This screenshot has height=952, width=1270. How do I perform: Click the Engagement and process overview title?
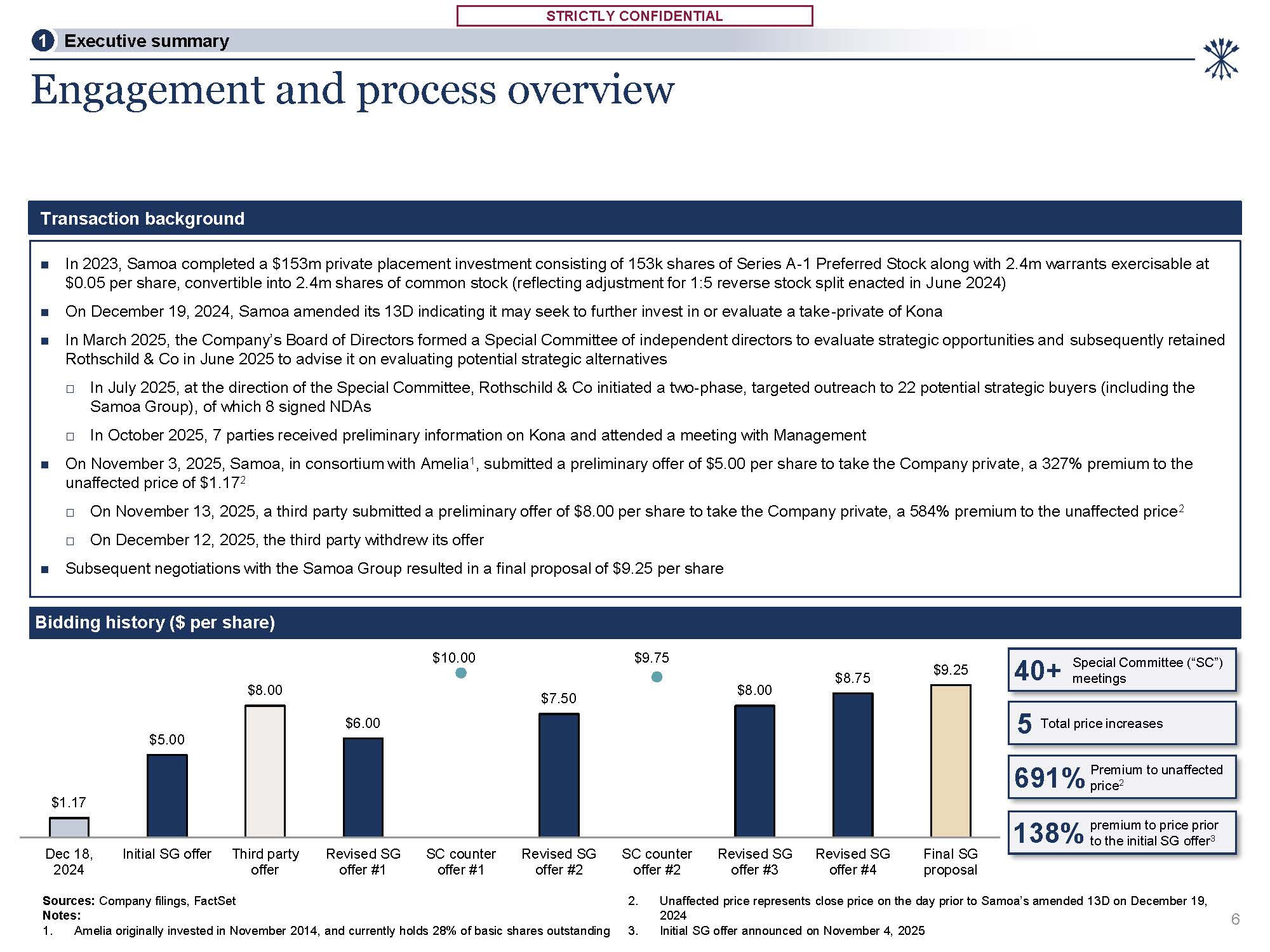pyautogui.click(x=352, y=89)
